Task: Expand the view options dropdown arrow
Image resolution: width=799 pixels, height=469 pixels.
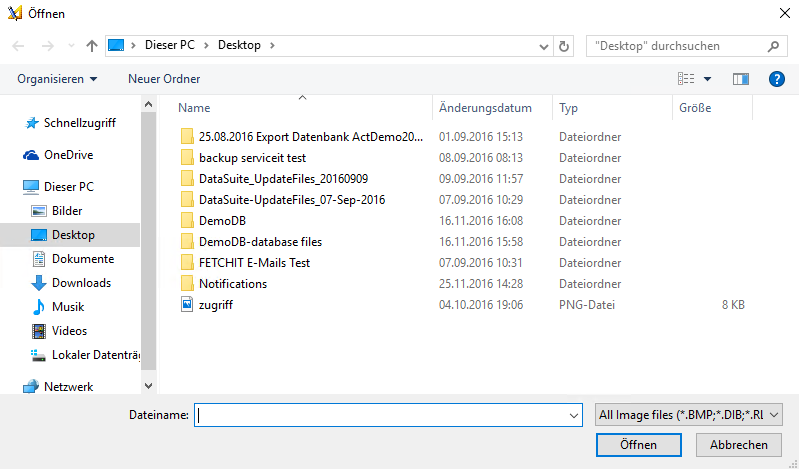Action: click(707, 79)
